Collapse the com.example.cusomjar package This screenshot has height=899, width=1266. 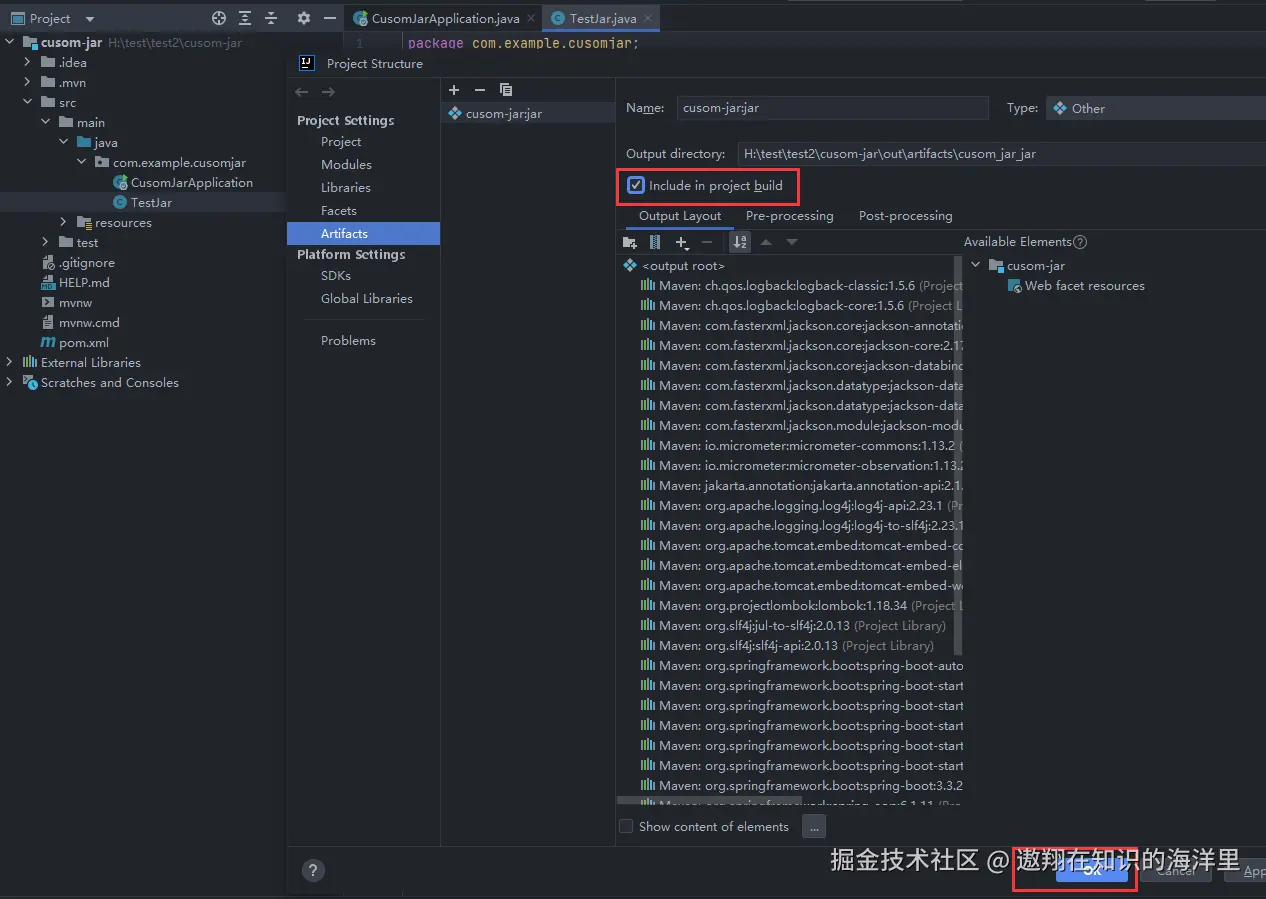coord(82,163)
